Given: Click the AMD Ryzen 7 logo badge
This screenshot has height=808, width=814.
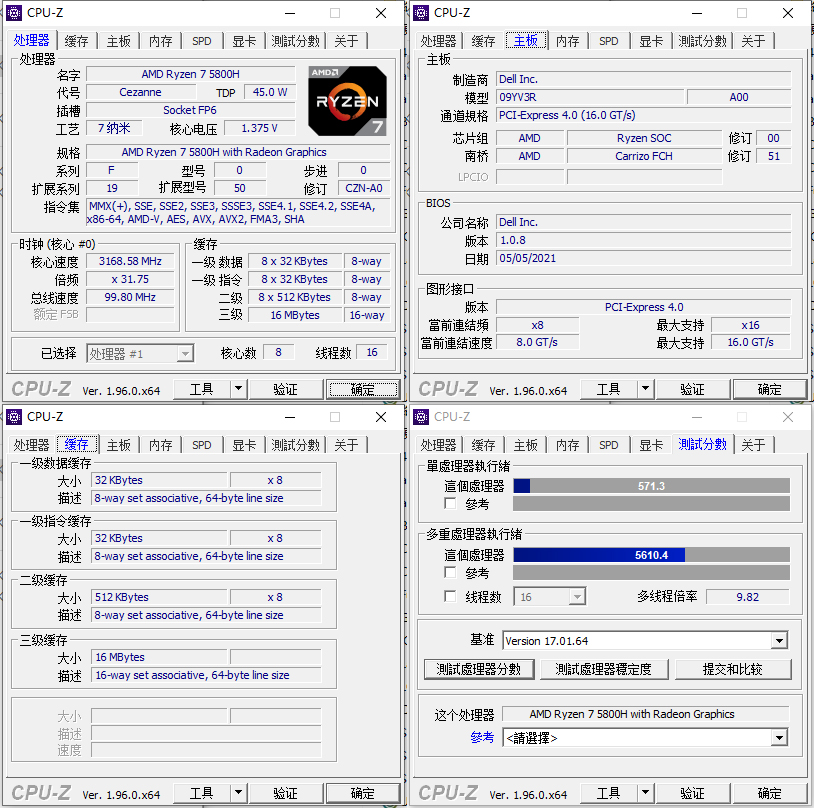Looking at the screenshot, I should click(x=347, y=101).
